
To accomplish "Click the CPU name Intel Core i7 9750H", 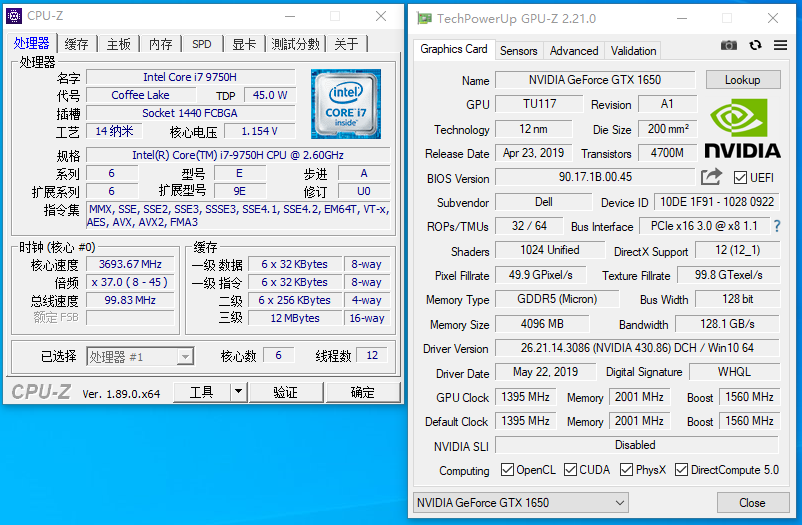I will [190, 77].
